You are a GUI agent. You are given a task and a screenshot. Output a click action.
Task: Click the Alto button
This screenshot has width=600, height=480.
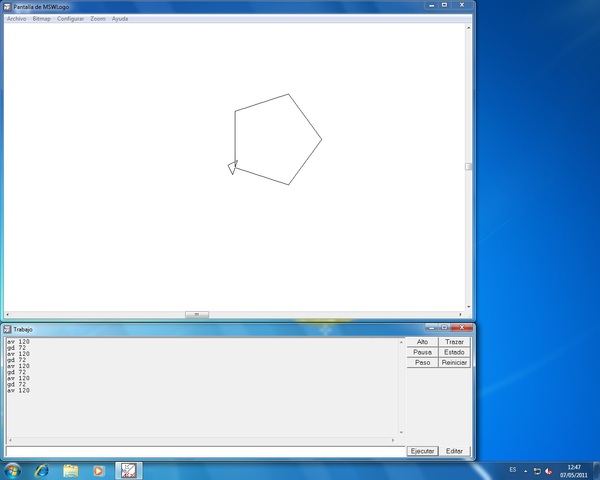point(422,342)
